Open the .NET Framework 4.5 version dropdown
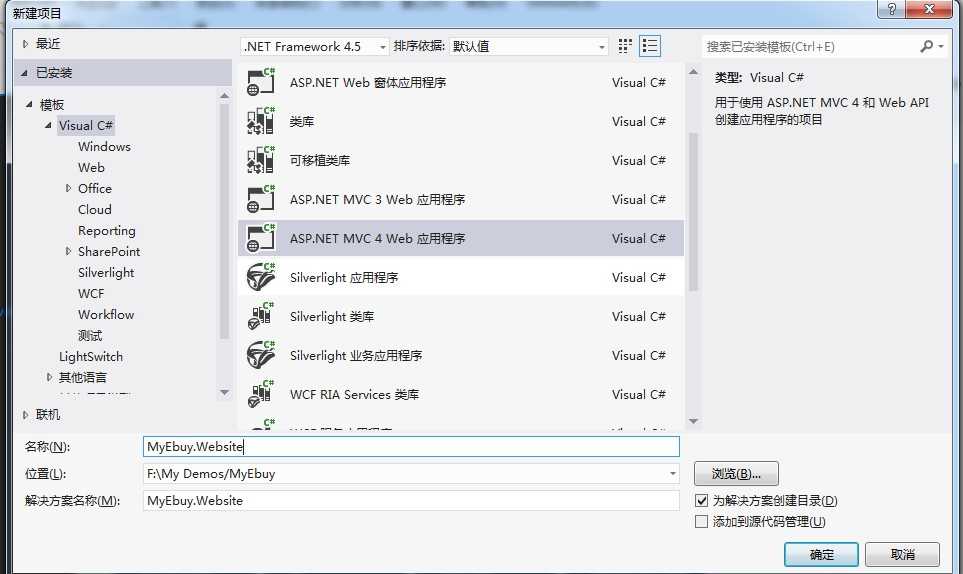Viewport: 963px width, 574px height. [383, 47]
